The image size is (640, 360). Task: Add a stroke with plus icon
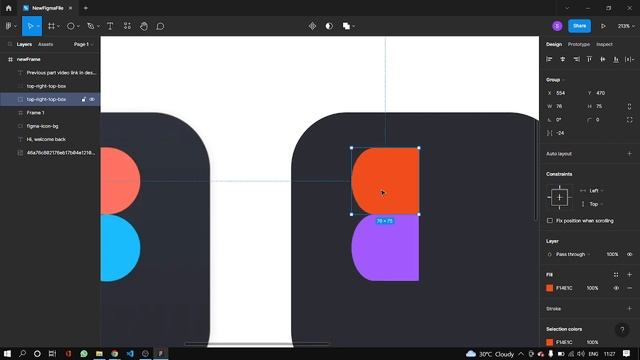629,309
